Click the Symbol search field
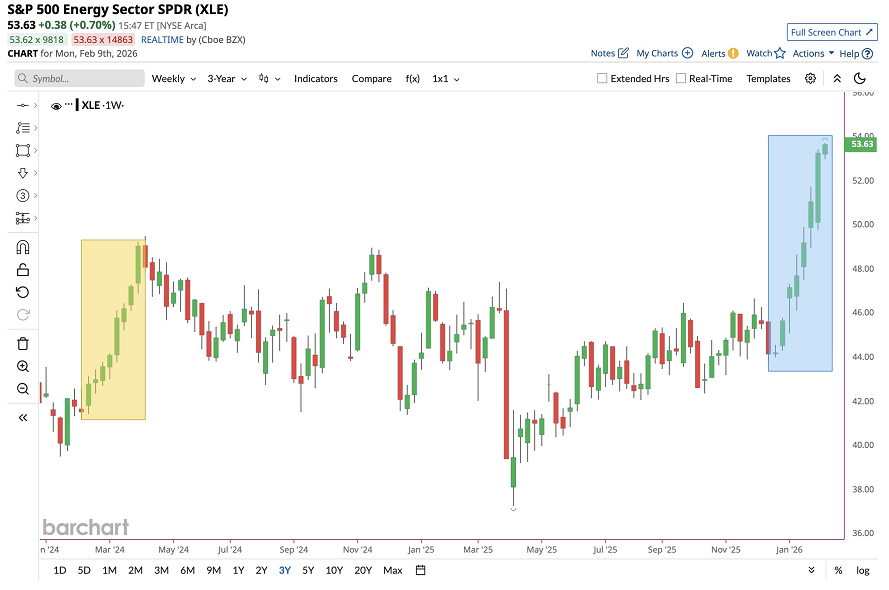Viewport: 889px width, 590px height. [x=79, y=78]
